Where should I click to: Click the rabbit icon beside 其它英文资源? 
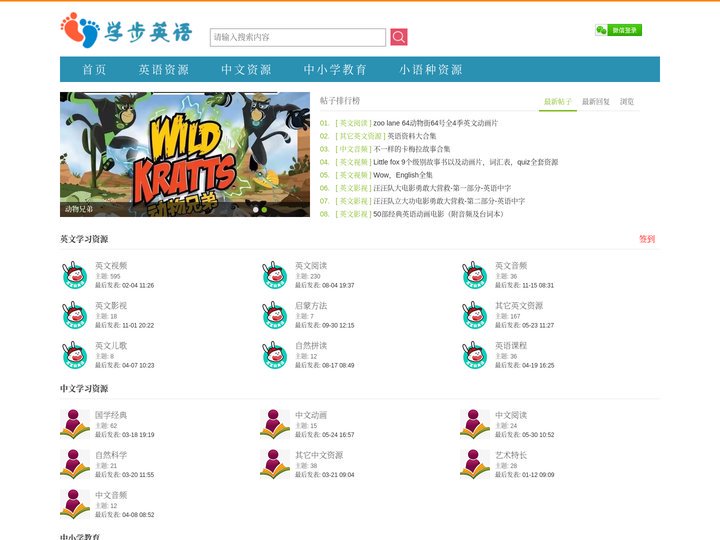pyautogui.click(x=474, y=315)
